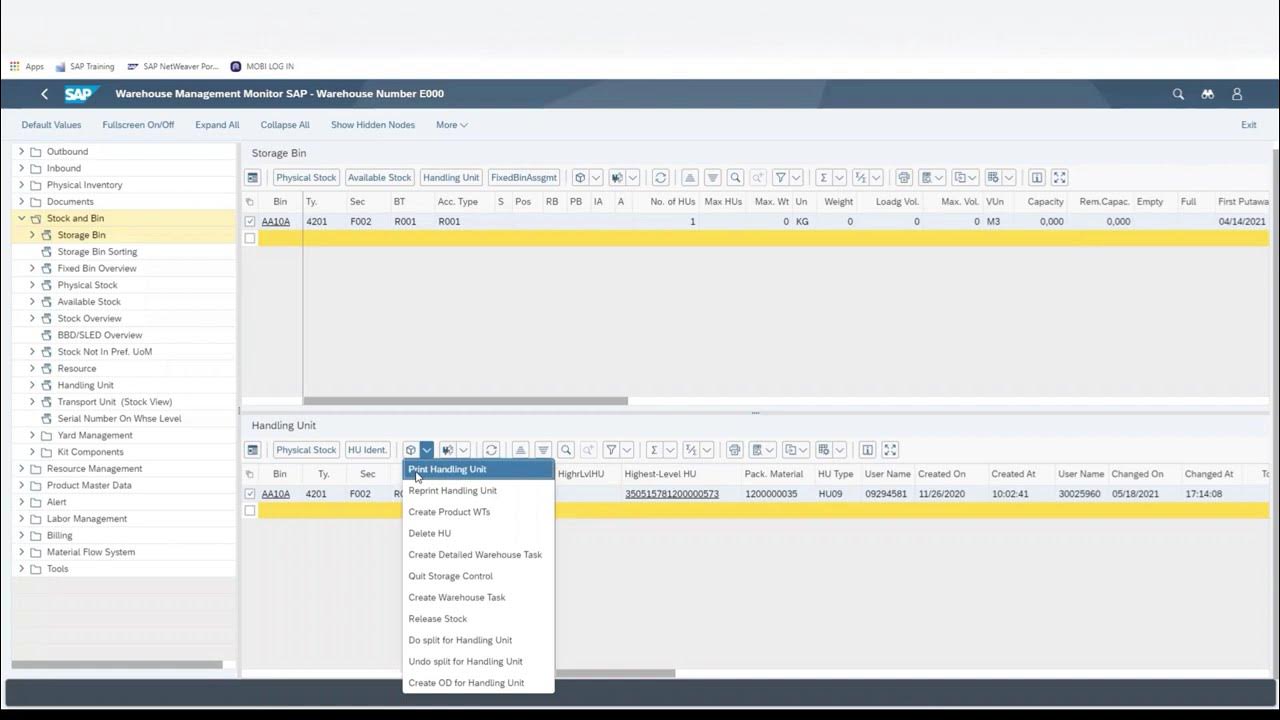Click the Storage Bin horizontal scrollbar

[465, 401]
